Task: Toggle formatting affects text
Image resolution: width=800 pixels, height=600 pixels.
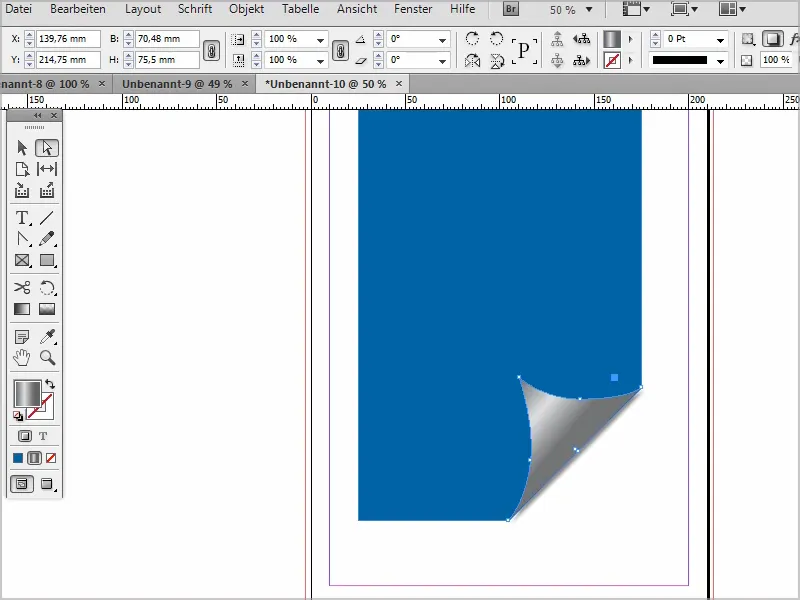Action: pos(43,436)
